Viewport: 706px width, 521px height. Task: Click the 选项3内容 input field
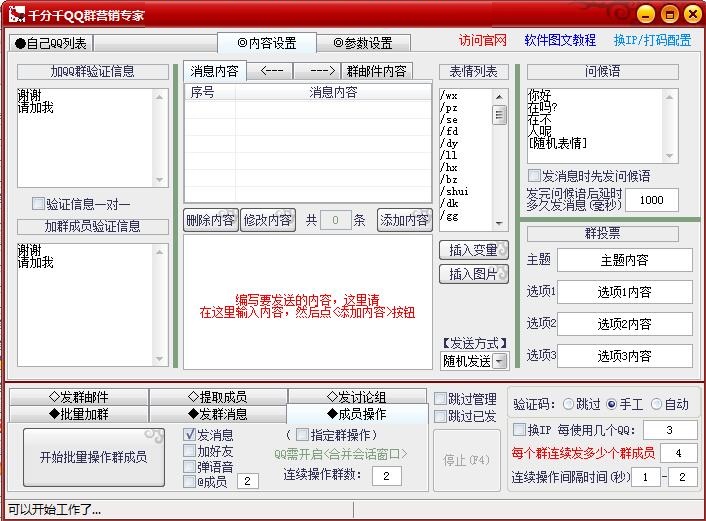(x=625, y=356)
